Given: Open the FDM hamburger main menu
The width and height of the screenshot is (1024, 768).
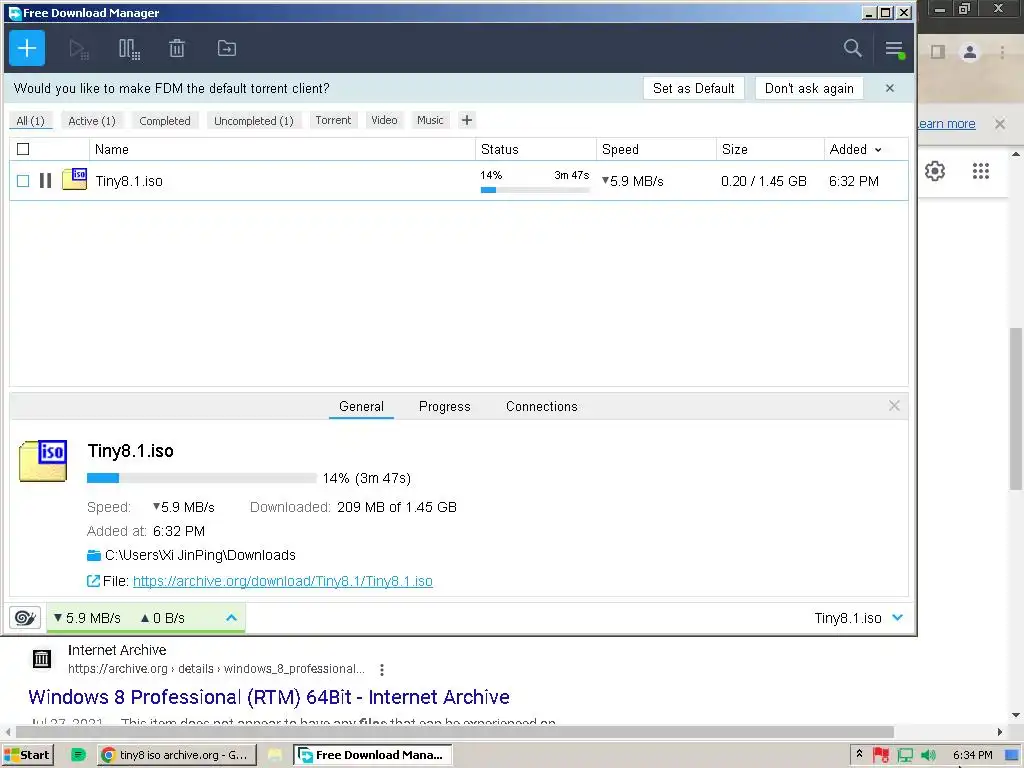Looking at the screenshot, I should tap(894, 49).
